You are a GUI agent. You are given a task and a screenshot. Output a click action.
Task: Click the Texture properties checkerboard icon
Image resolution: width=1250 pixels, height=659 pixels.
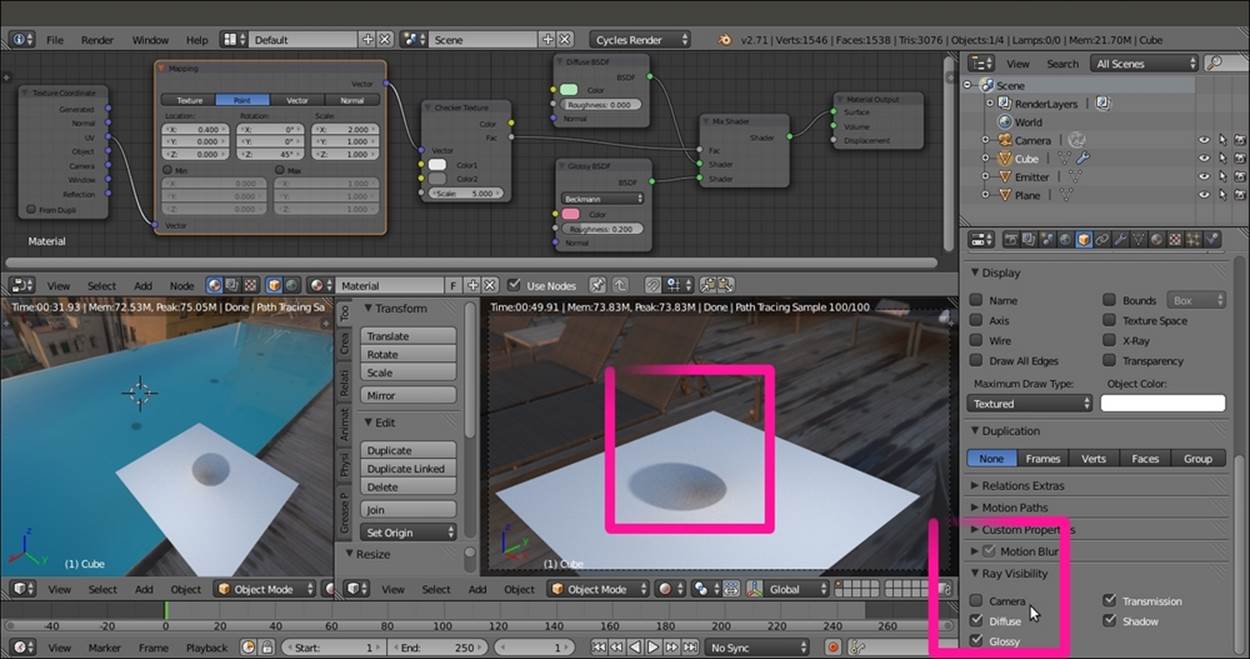[1175, 240]
